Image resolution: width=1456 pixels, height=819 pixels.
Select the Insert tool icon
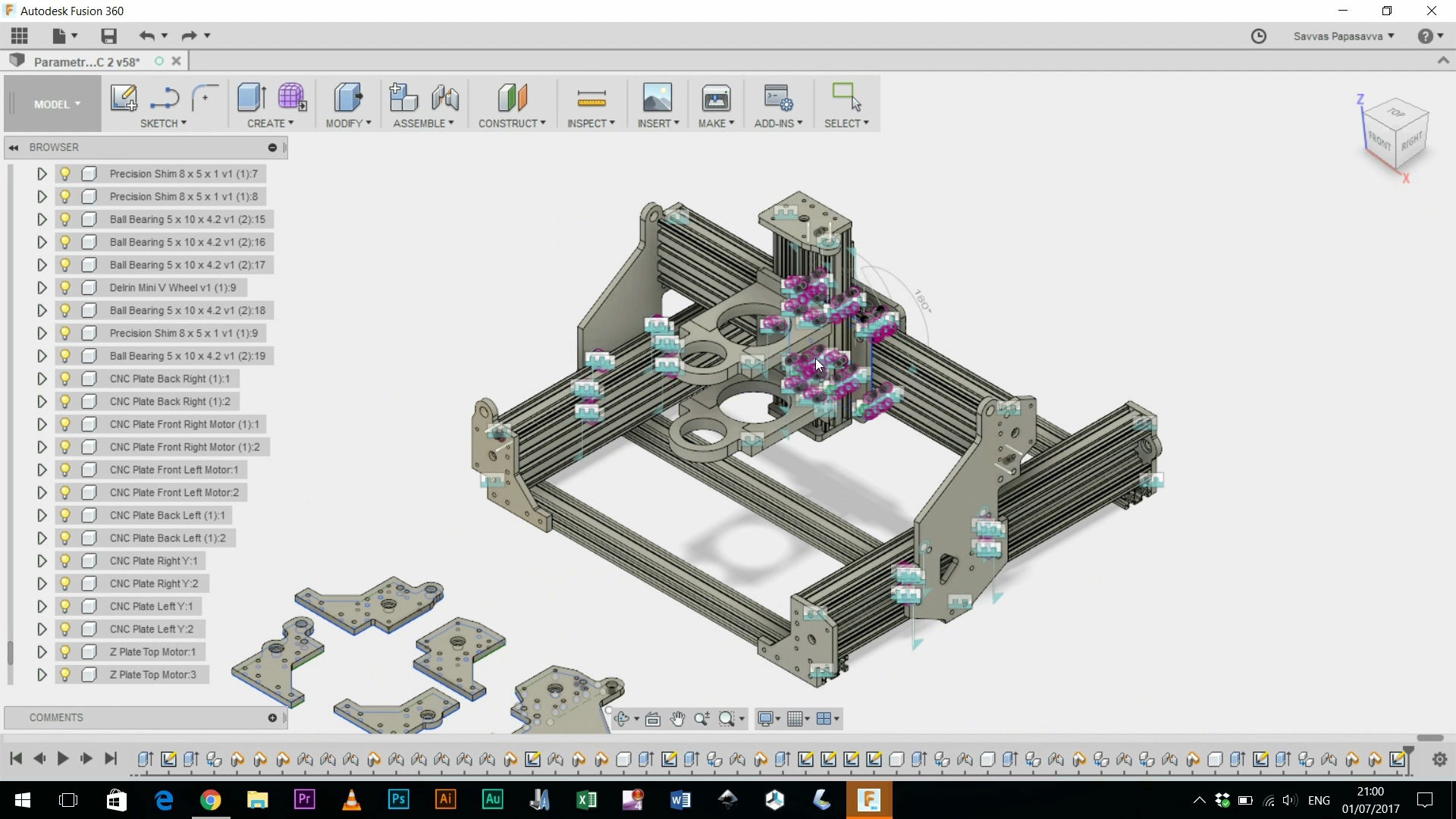click(x=657, y=99)
